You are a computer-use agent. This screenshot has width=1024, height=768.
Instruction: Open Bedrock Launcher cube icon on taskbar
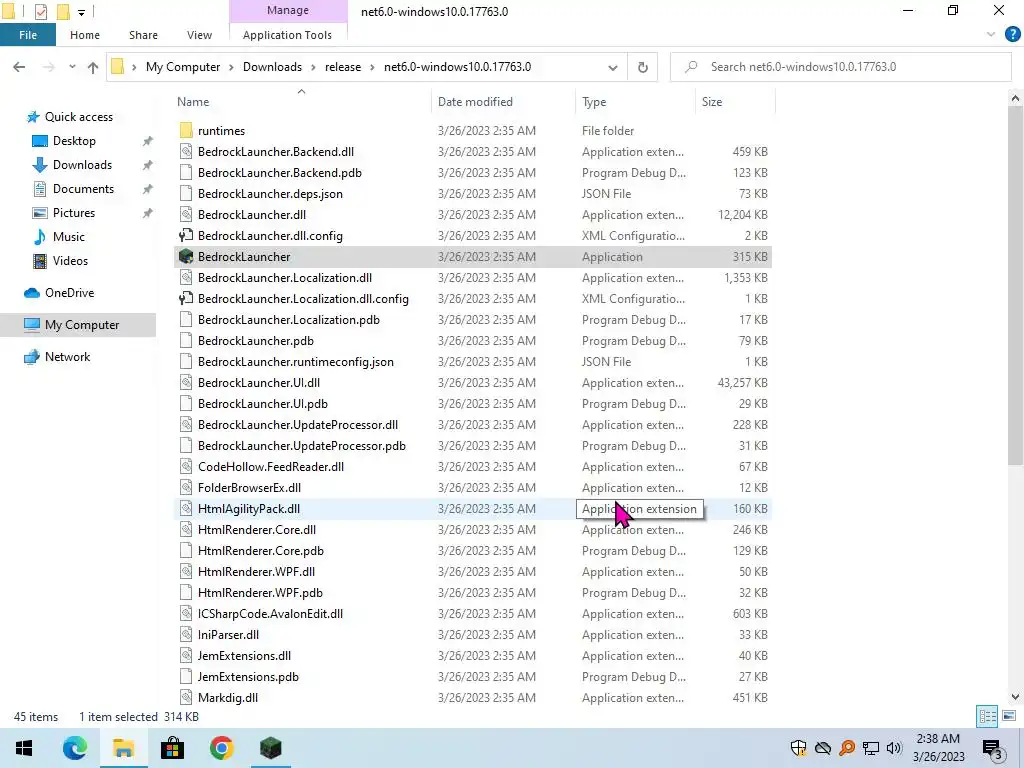pos(270,748)
